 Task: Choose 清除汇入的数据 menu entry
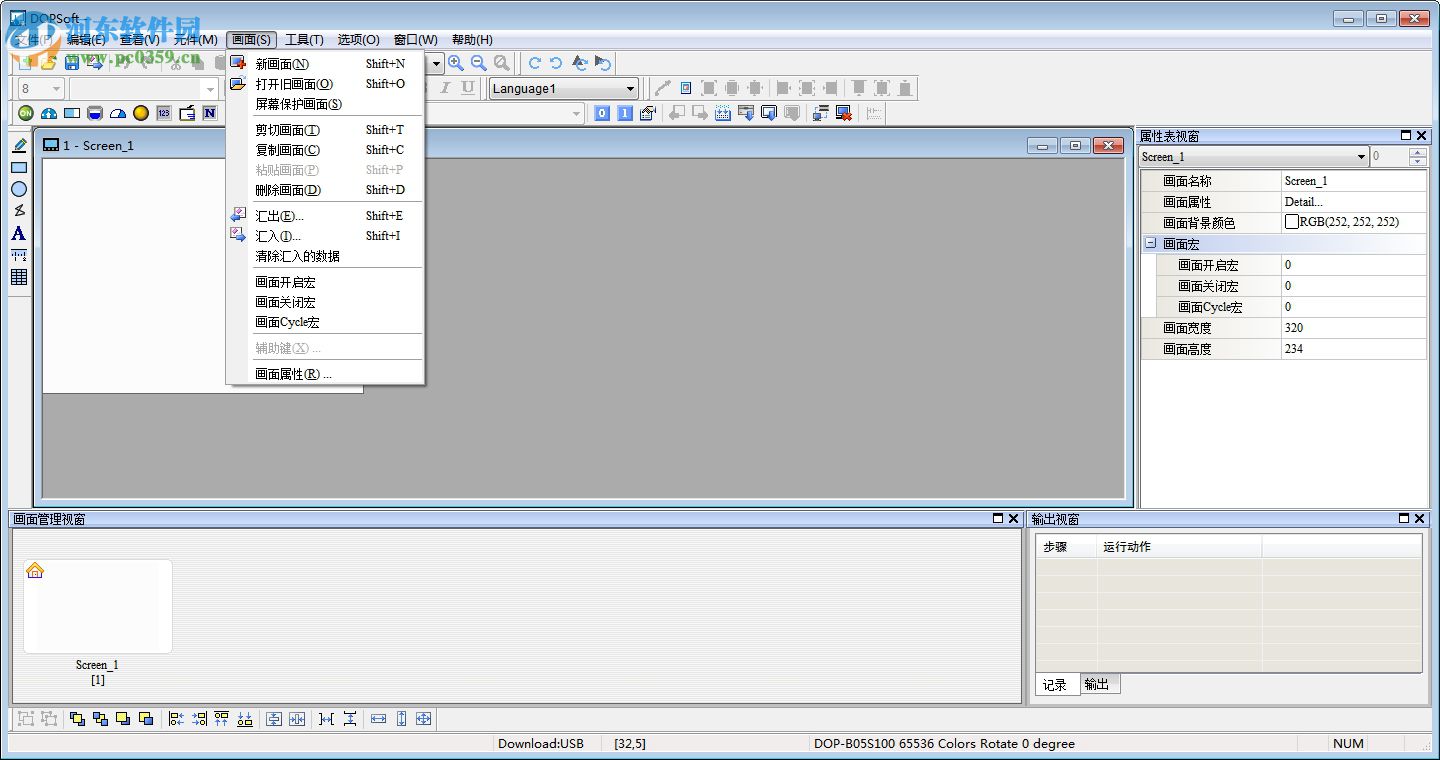(326, 256)
